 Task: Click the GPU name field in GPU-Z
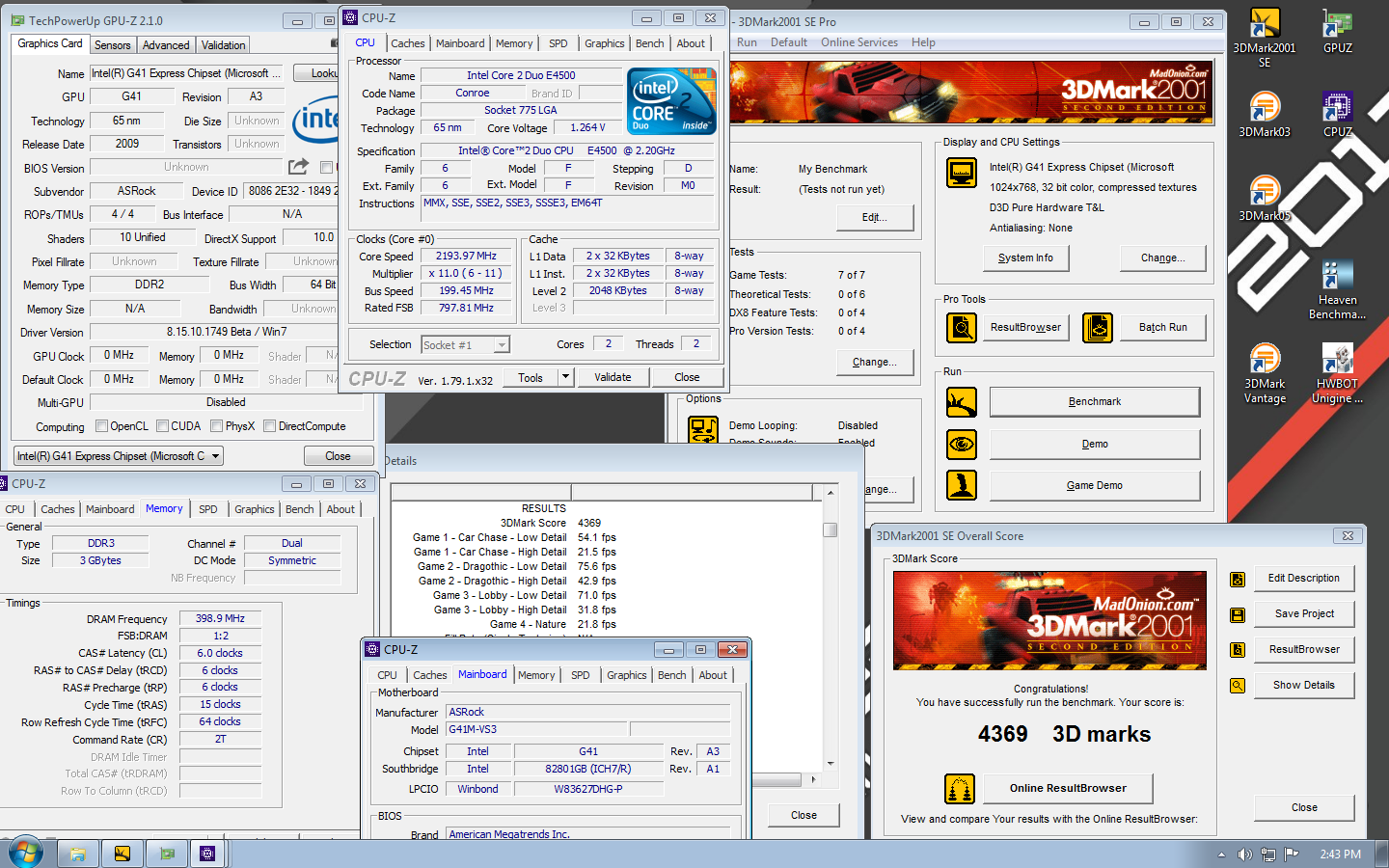[x=187, y=73]
